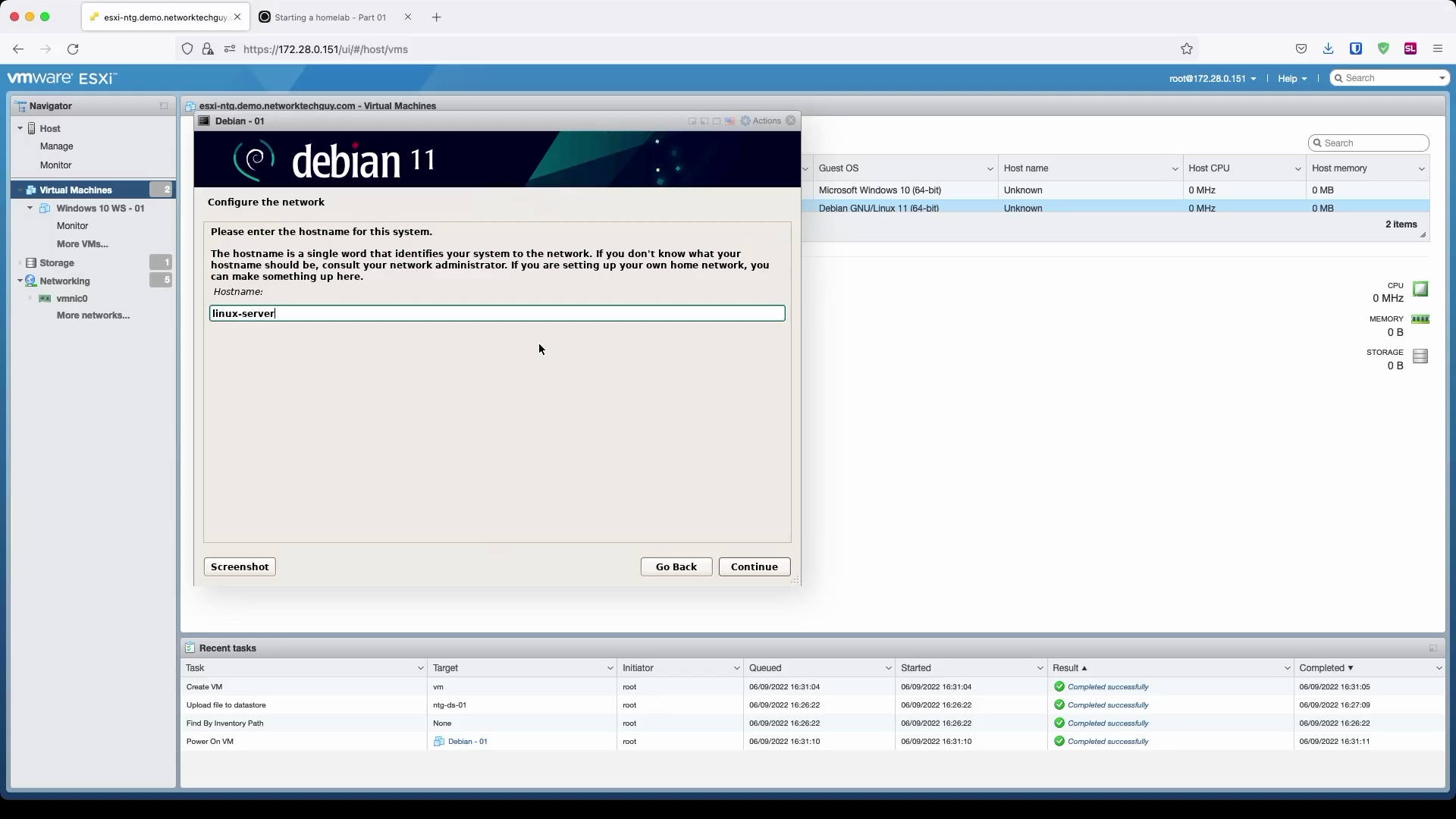Click the tracking protection shield icon

[187, 49]
